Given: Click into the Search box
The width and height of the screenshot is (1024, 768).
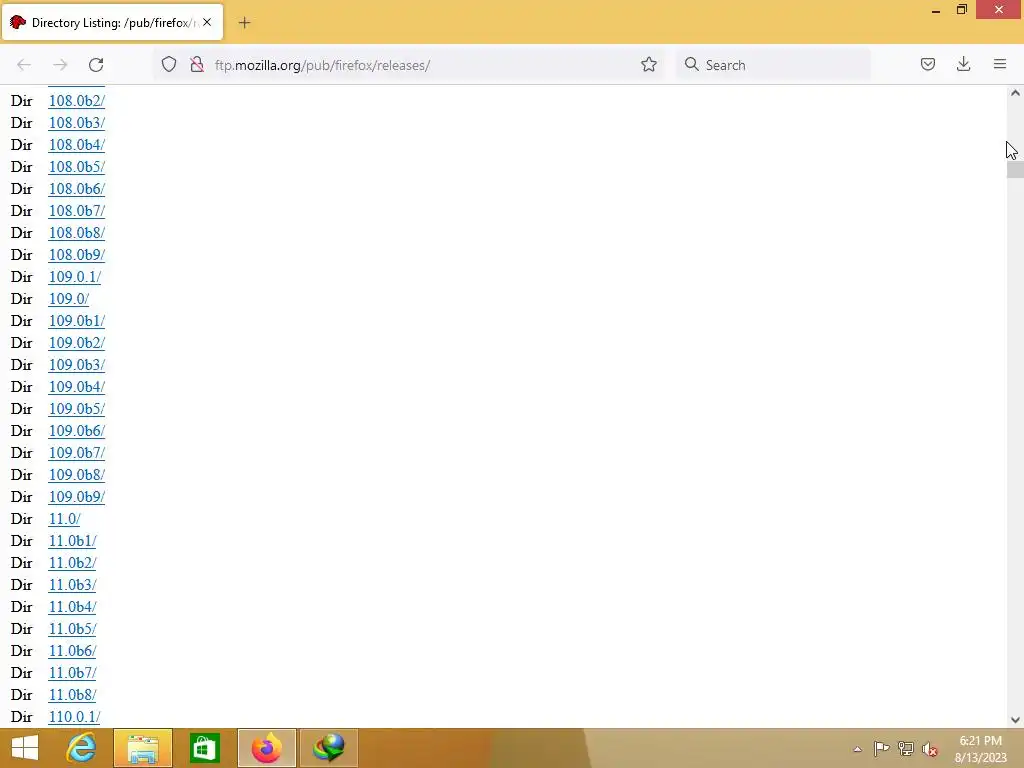Looking at the screenshot, I should [x=773, y=65].
